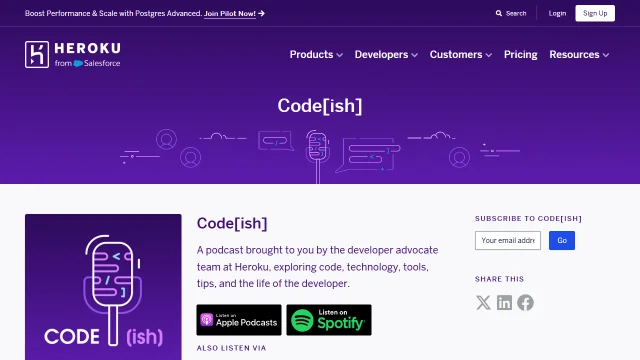This screenshot has width=640, height=360.
Task: Click the Login link
Action: pyautogui.click(x=557, y=13)
